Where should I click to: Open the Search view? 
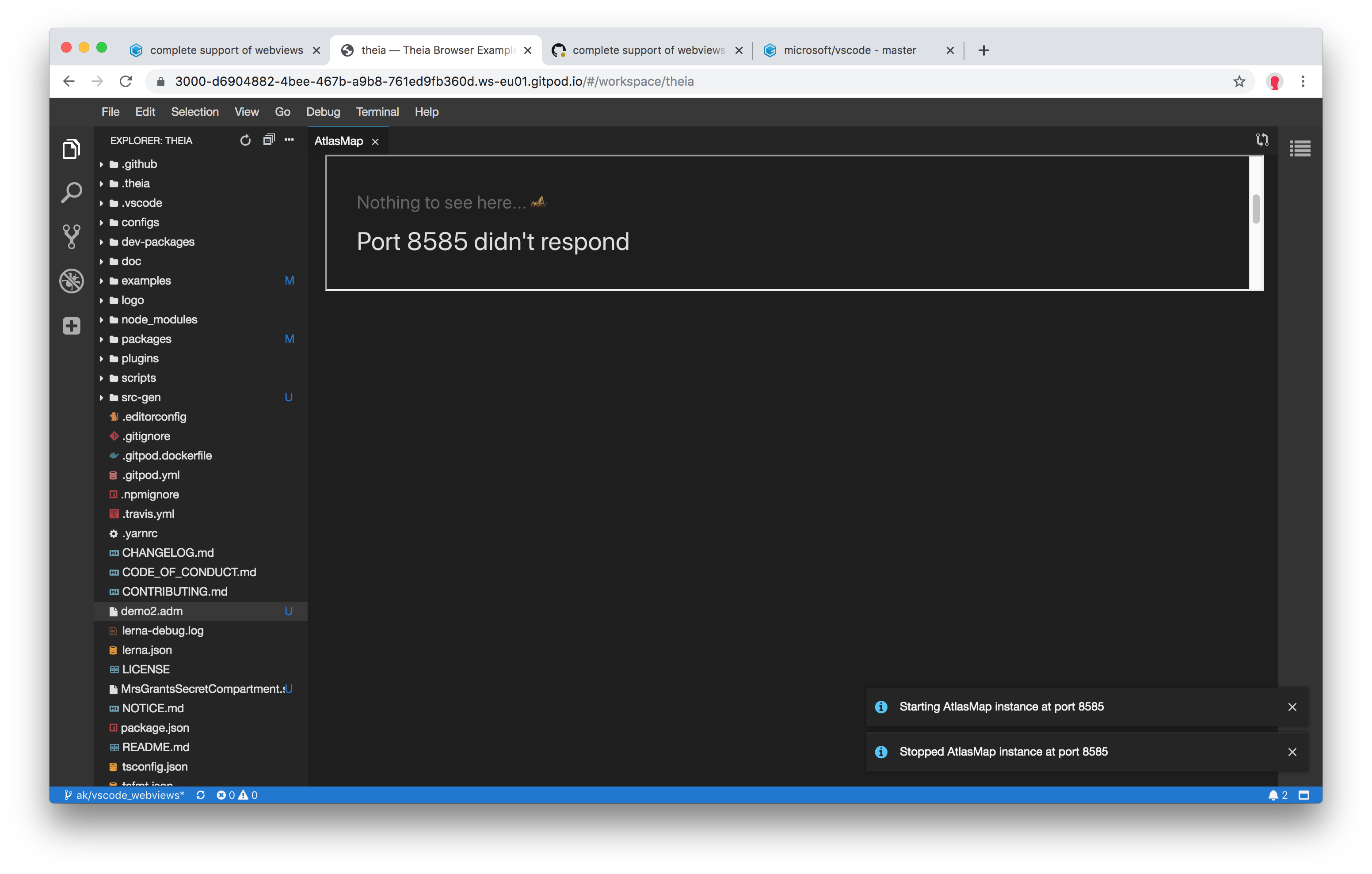click(71, 193)
